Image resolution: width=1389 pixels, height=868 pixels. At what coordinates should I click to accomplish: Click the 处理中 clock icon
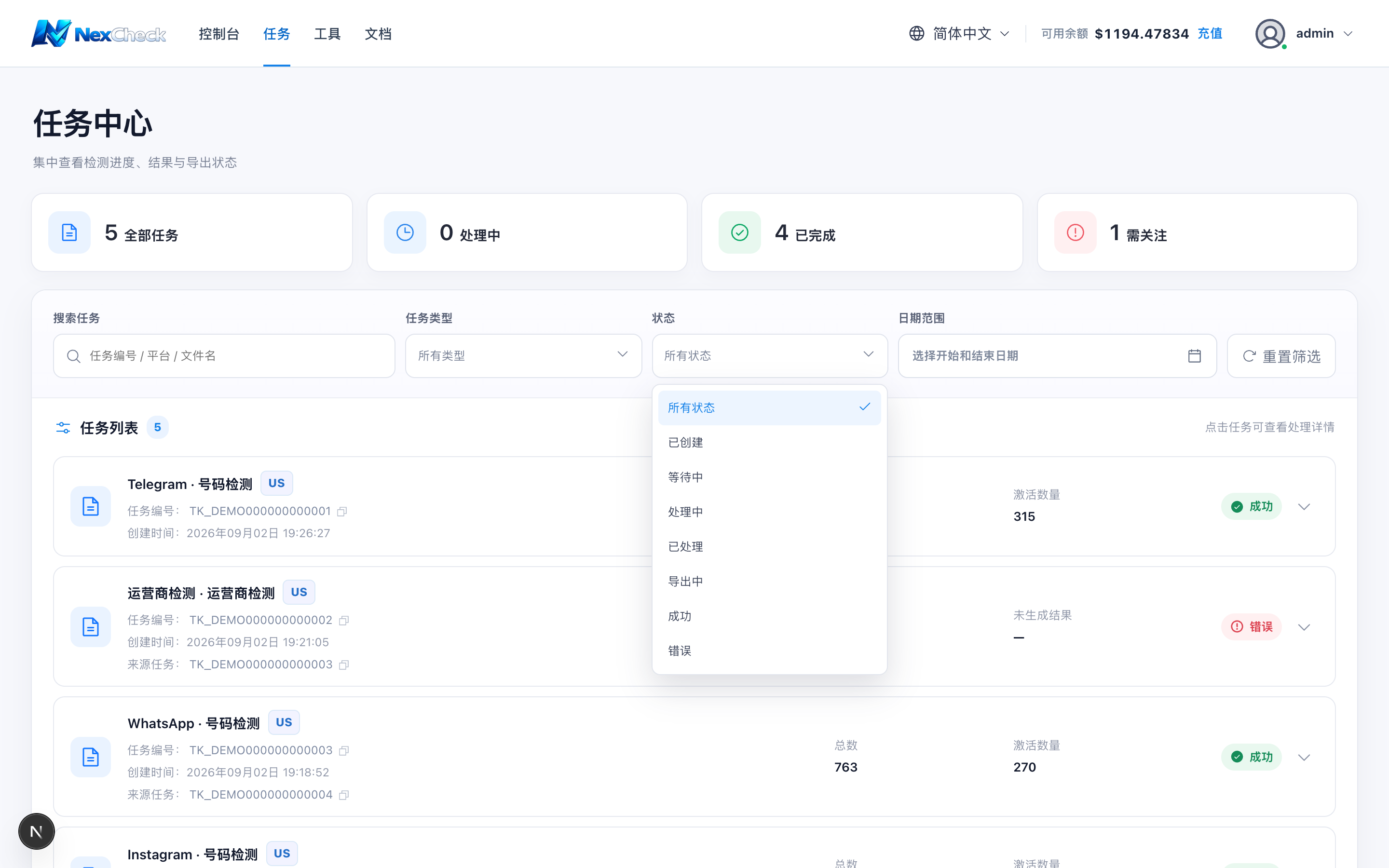point(405,232)
